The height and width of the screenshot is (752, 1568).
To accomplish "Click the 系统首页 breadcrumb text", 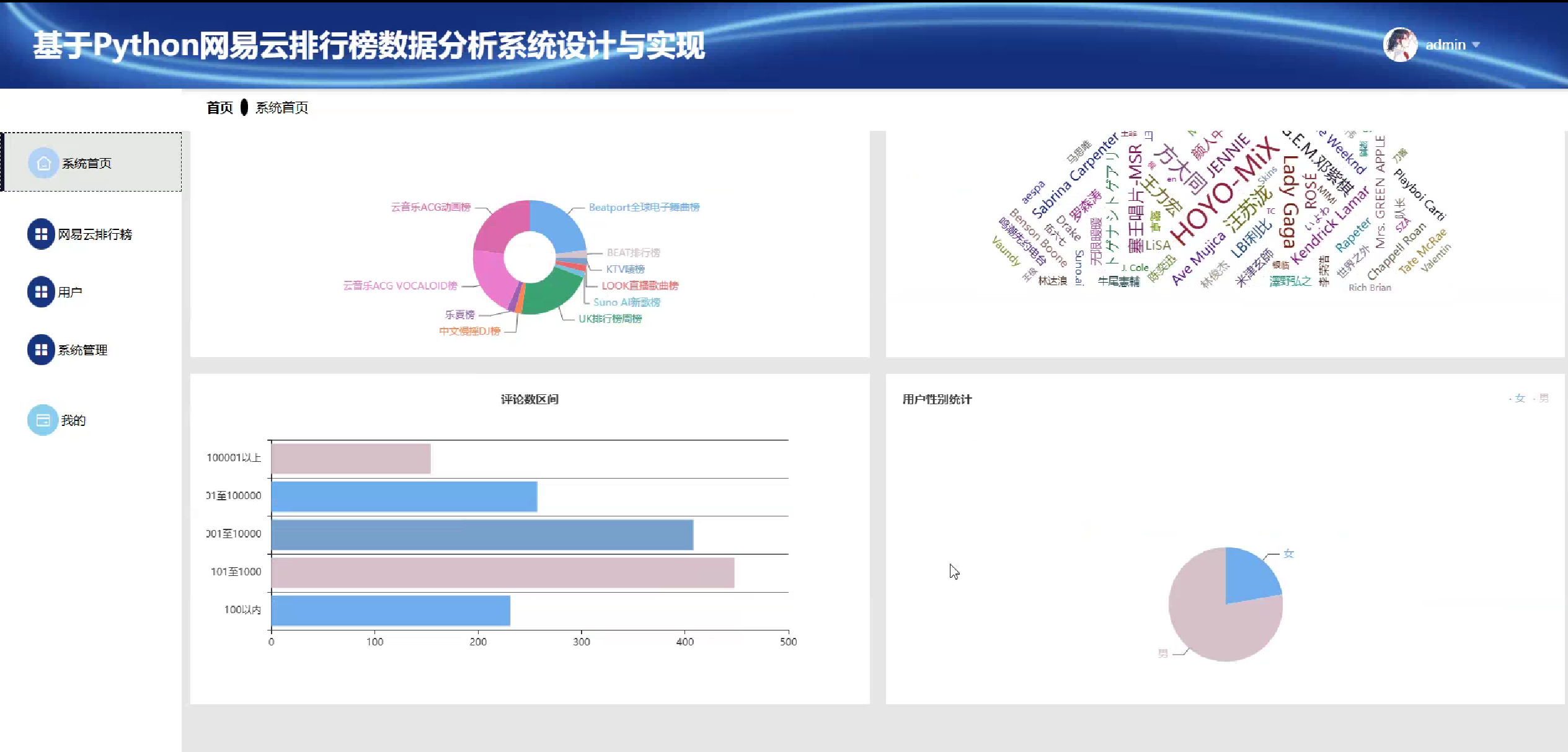I will (281, 108).
